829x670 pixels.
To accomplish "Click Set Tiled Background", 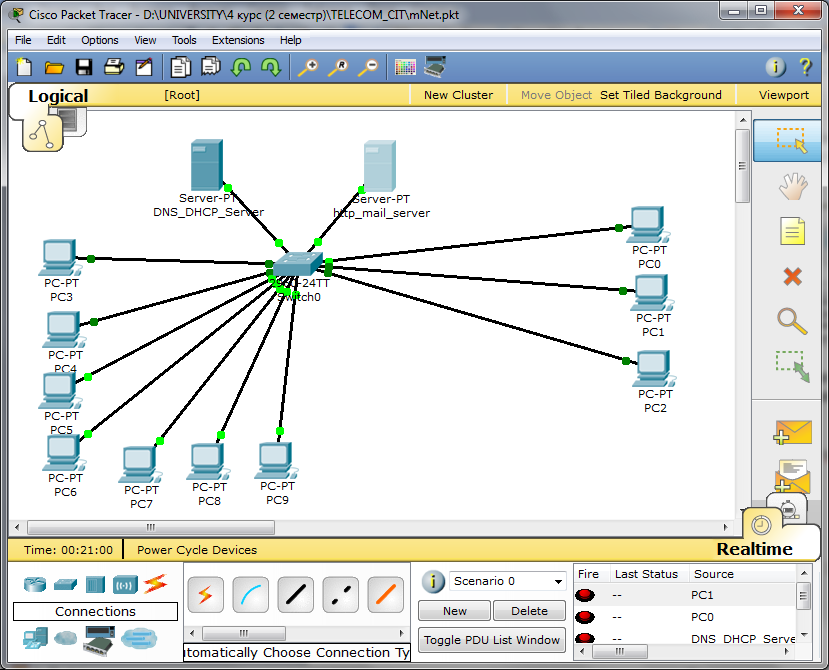I will [660, 95].
